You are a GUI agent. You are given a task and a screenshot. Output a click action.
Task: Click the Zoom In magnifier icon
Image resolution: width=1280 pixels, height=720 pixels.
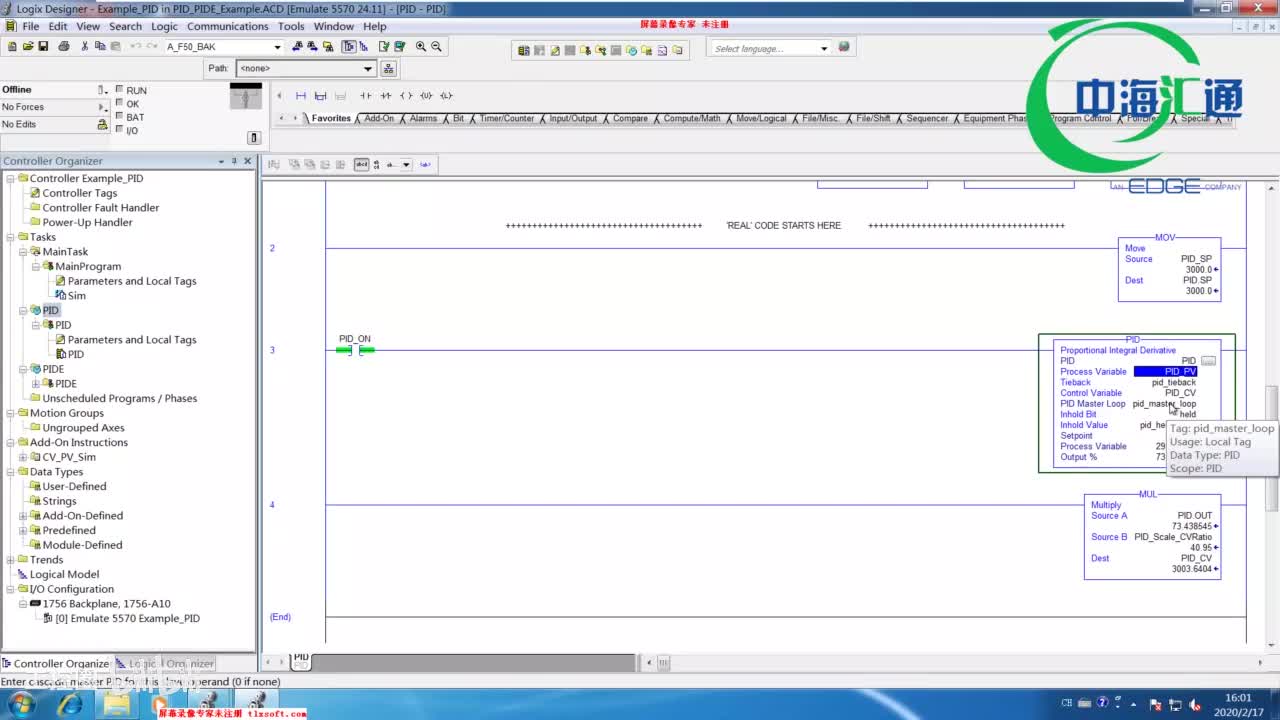tap(421, 46)
